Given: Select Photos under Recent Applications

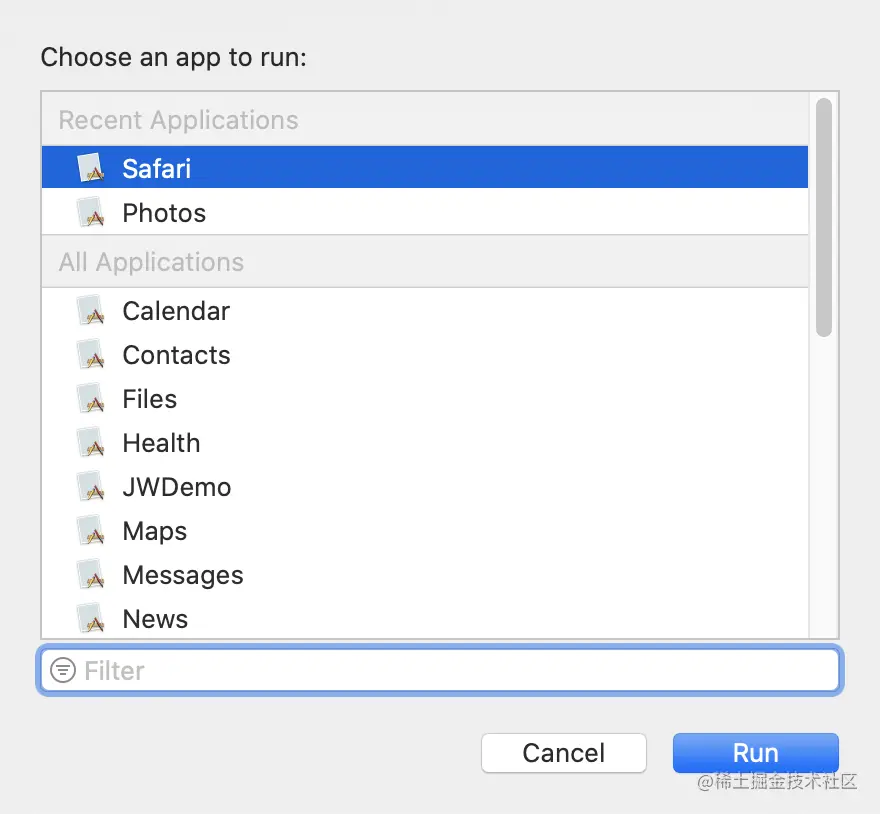Looking at the screenshot, I should tap(164, 212).
